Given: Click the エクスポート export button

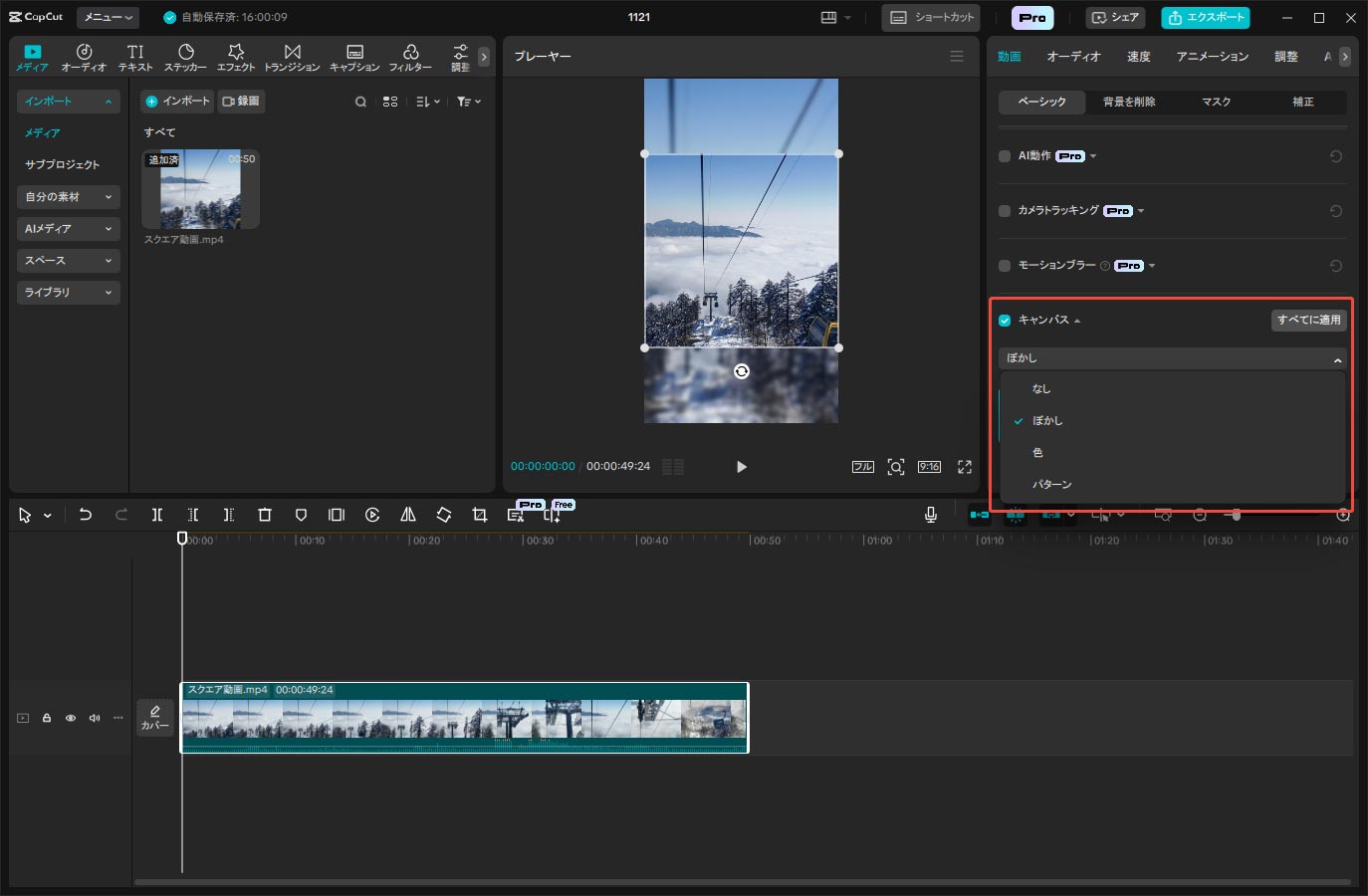Looking at the screenshot, I should [x=1206, y=18].
